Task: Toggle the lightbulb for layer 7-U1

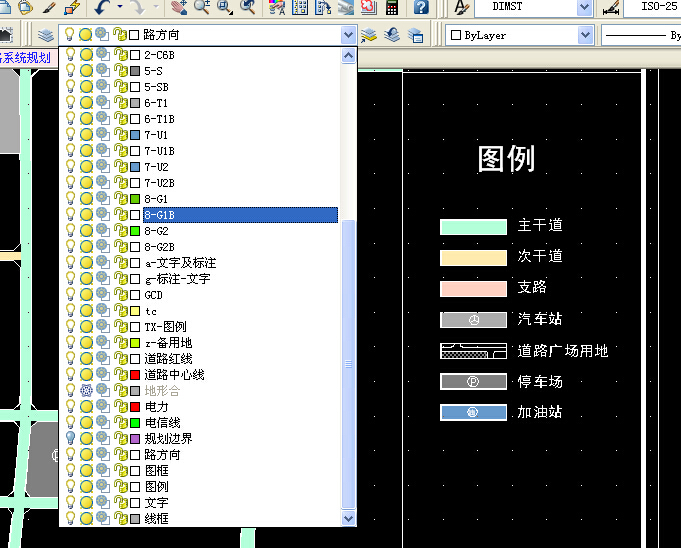Action: click(x=70, y=135)
